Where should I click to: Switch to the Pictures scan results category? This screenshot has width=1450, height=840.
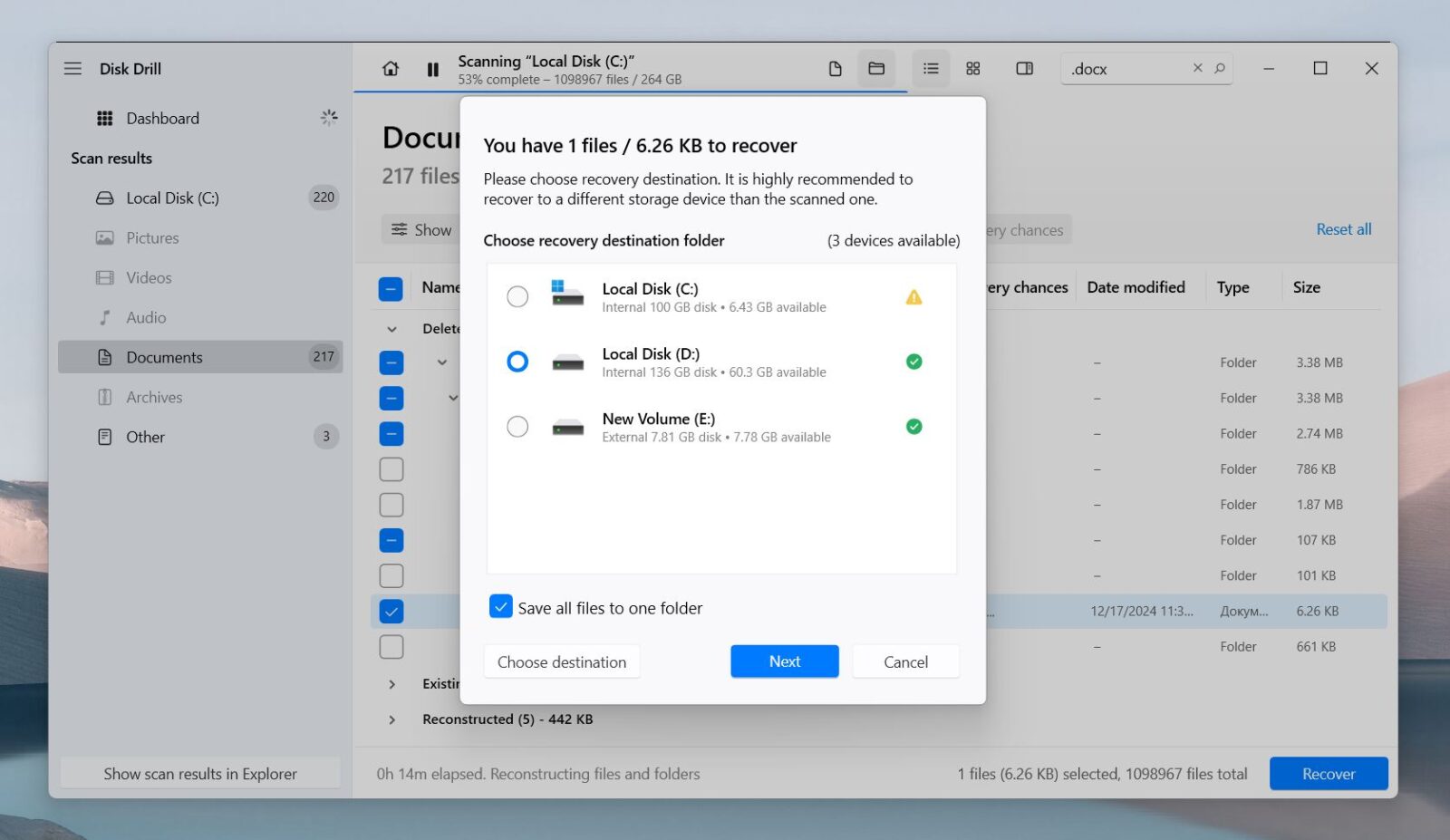coord(152,237)
